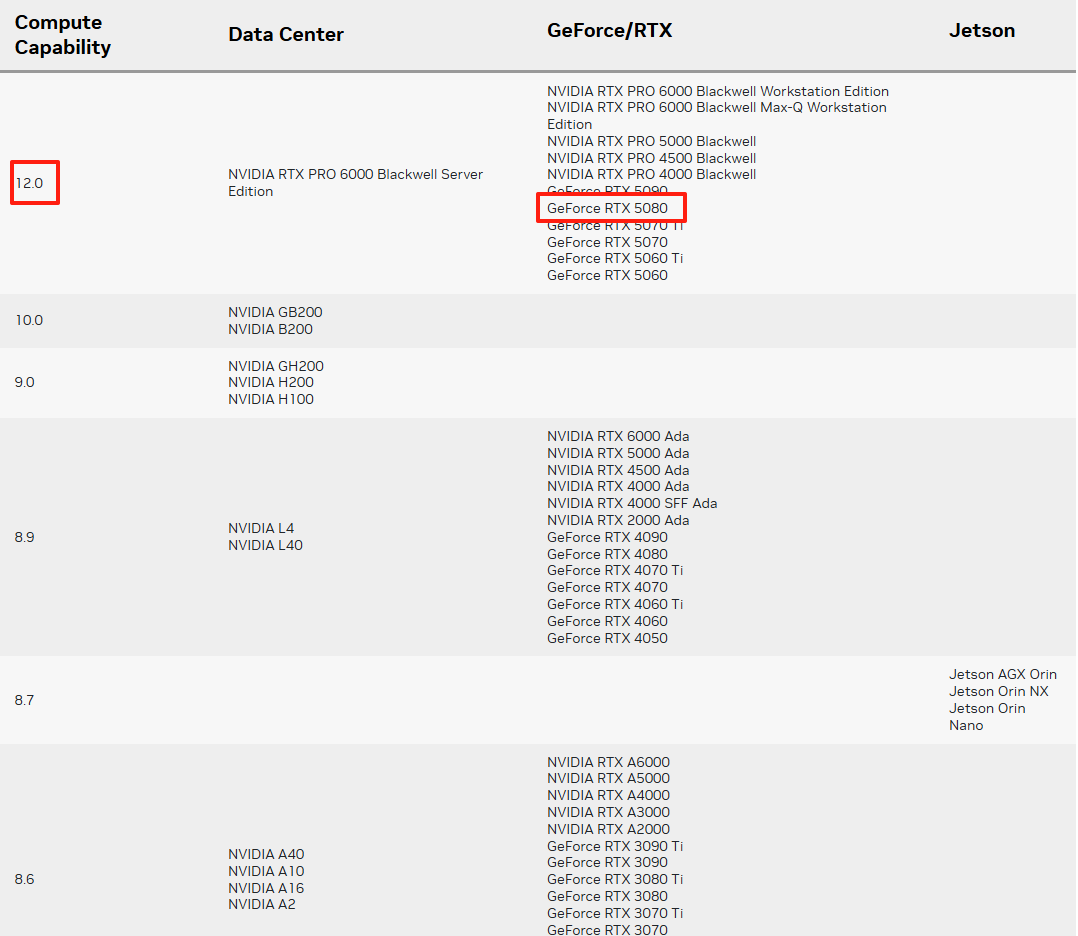The image size is (1078, 936).
Task: Click the Jetson Orin Nano entry
Action: (987, 717)
